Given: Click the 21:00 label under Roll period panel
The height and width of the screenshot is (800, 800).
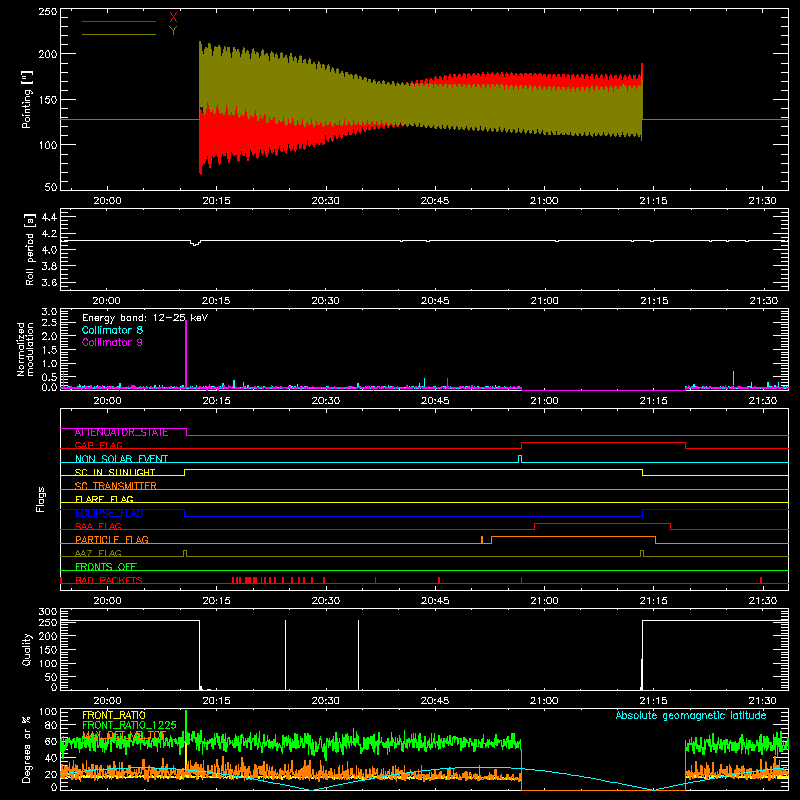Looking at the screenshot, I should coord(544,301).
